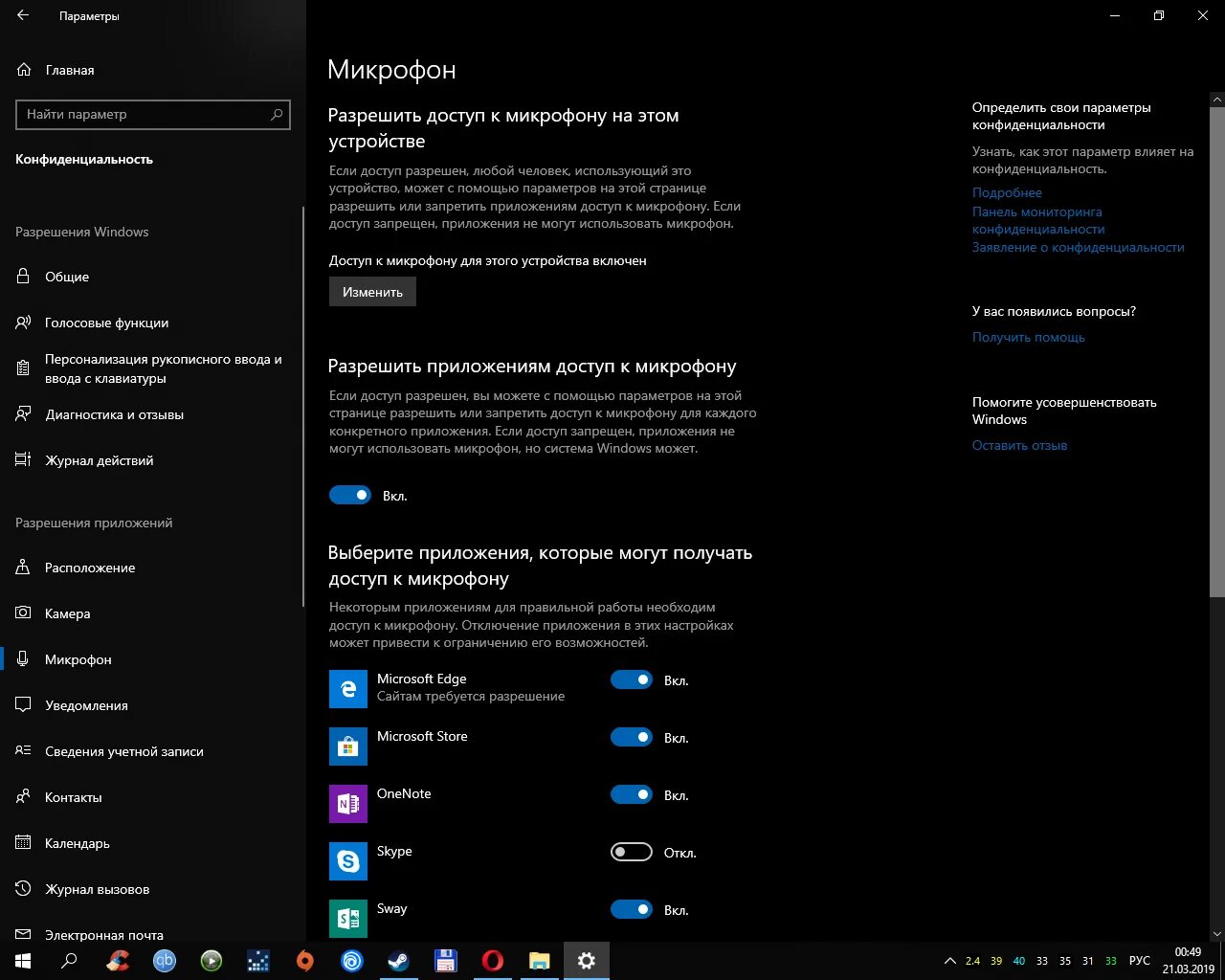This screenshot has width=1225, height=980.
Task: Click the back arrow in Параметры
Action: click(x=23, y=16)
